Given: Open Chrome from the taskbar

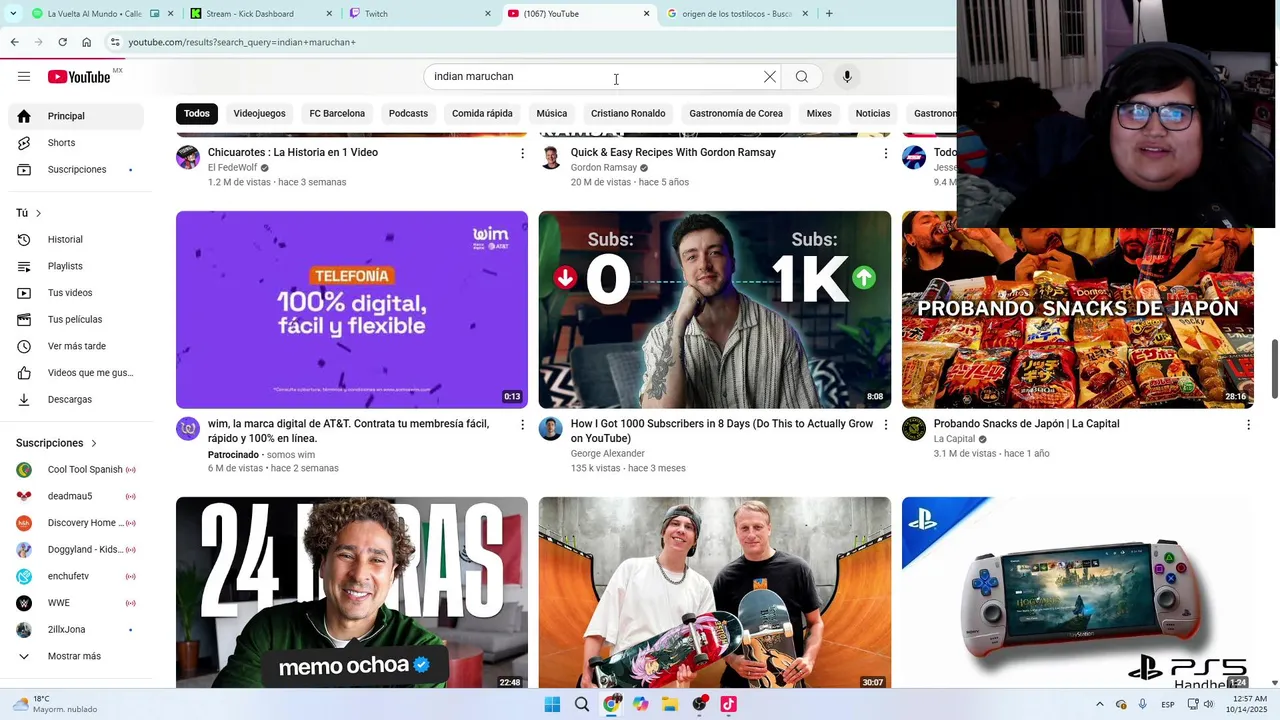Looking at the screenshot, I should (x=611, y=704).
